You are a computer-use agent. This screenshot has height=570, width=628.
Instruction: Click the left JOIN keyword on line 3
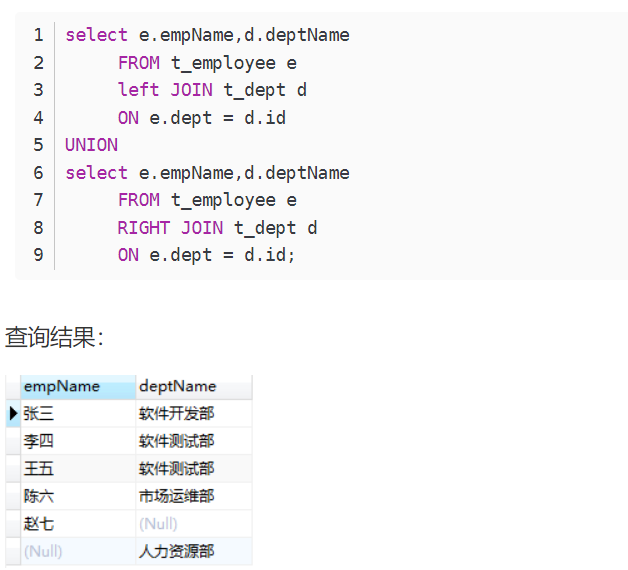pyautogui.click(x=165, y=90)
